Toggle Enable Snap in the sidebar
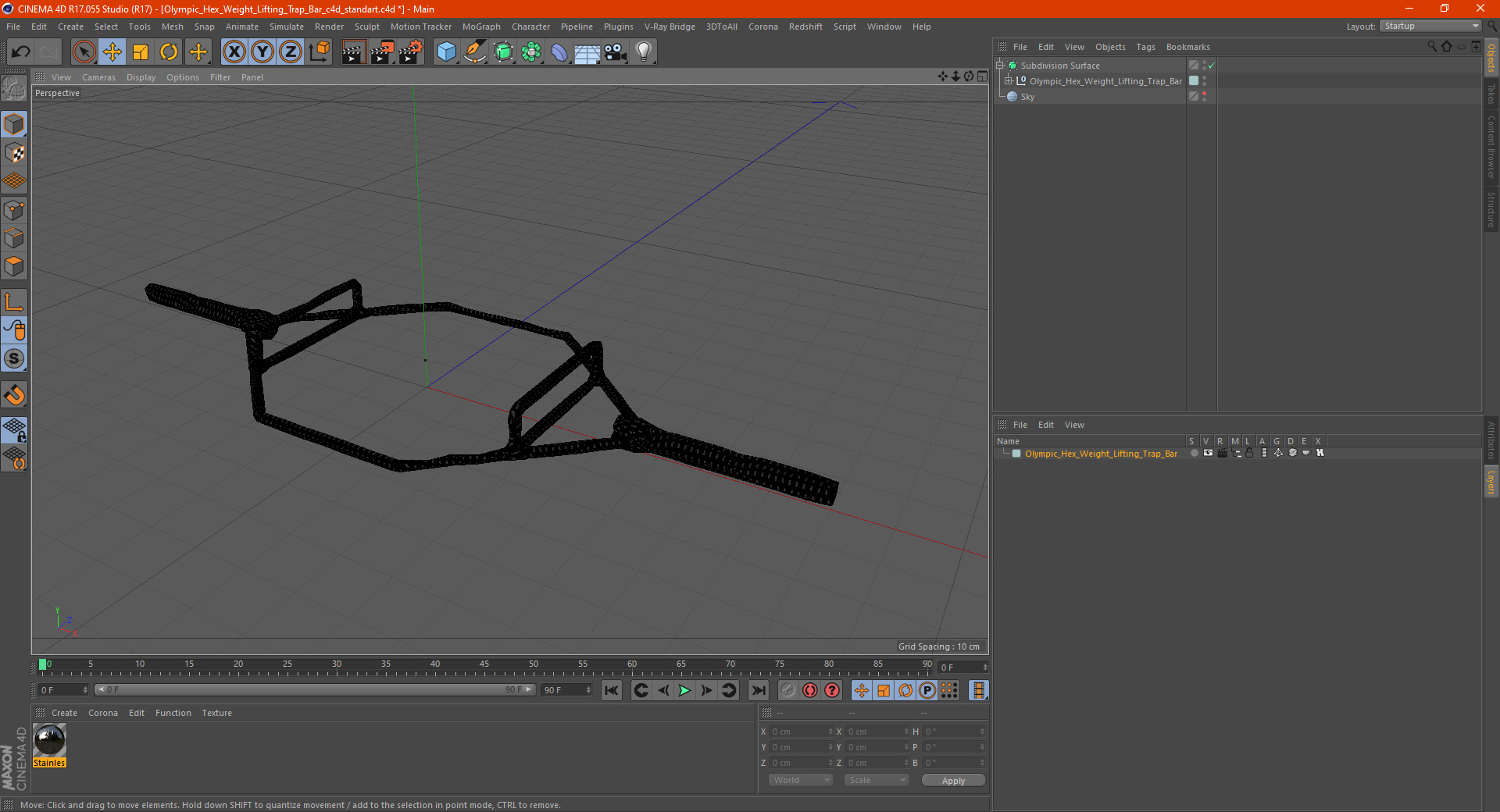1500x812 pixels. tap(15, 395)
